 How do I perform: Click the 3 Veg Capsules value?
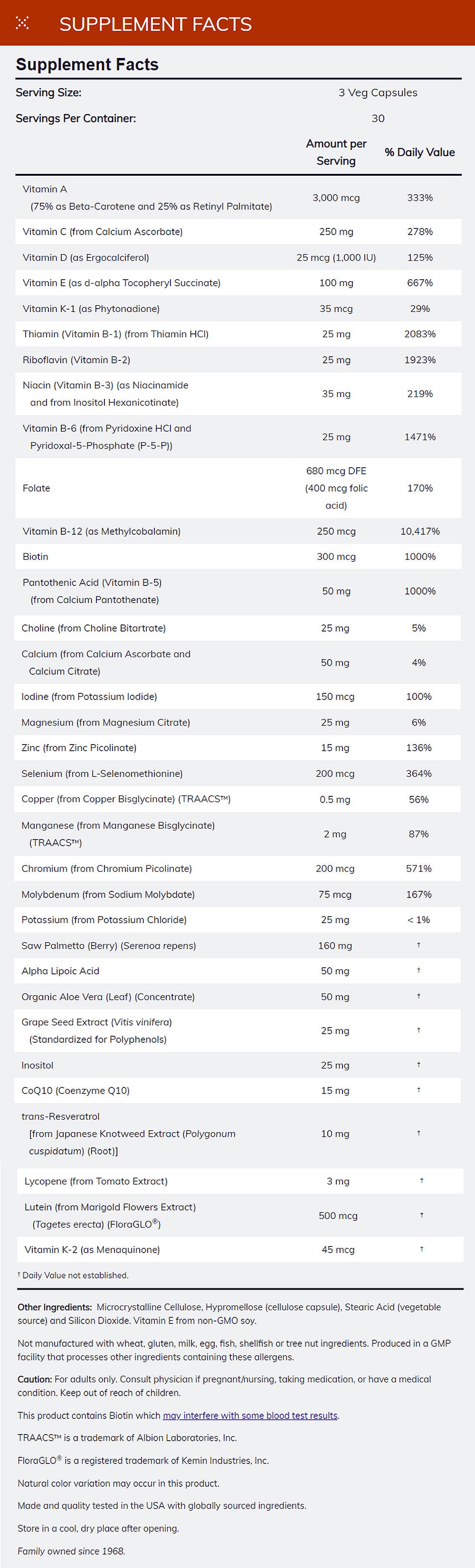pyautogui.click(x=378, y=93)
